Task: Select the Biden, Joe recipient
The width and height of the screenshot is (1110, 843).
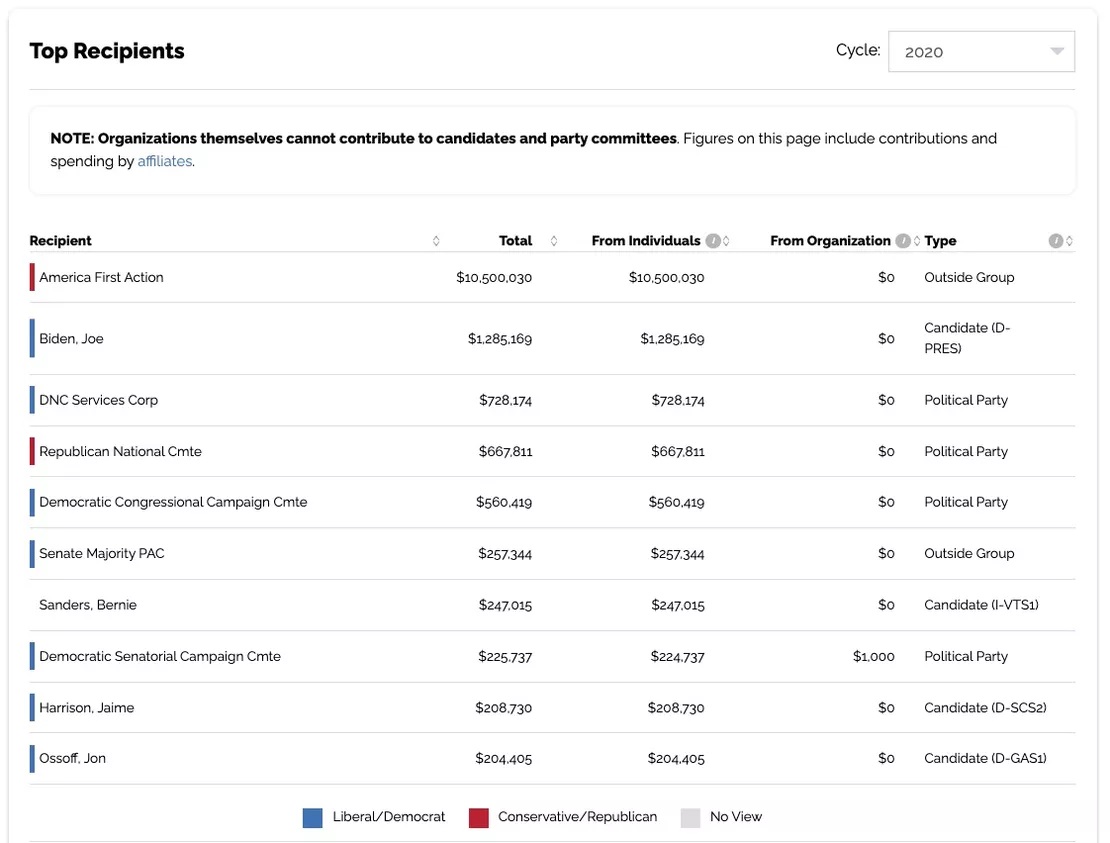Action: 71,338
